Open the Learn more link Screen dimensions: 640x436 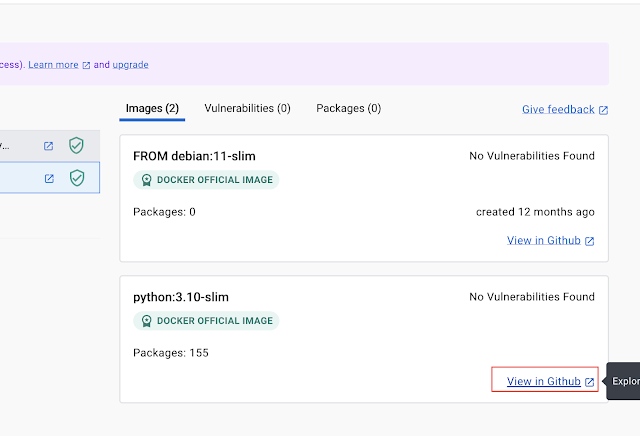tap(53, 65)
